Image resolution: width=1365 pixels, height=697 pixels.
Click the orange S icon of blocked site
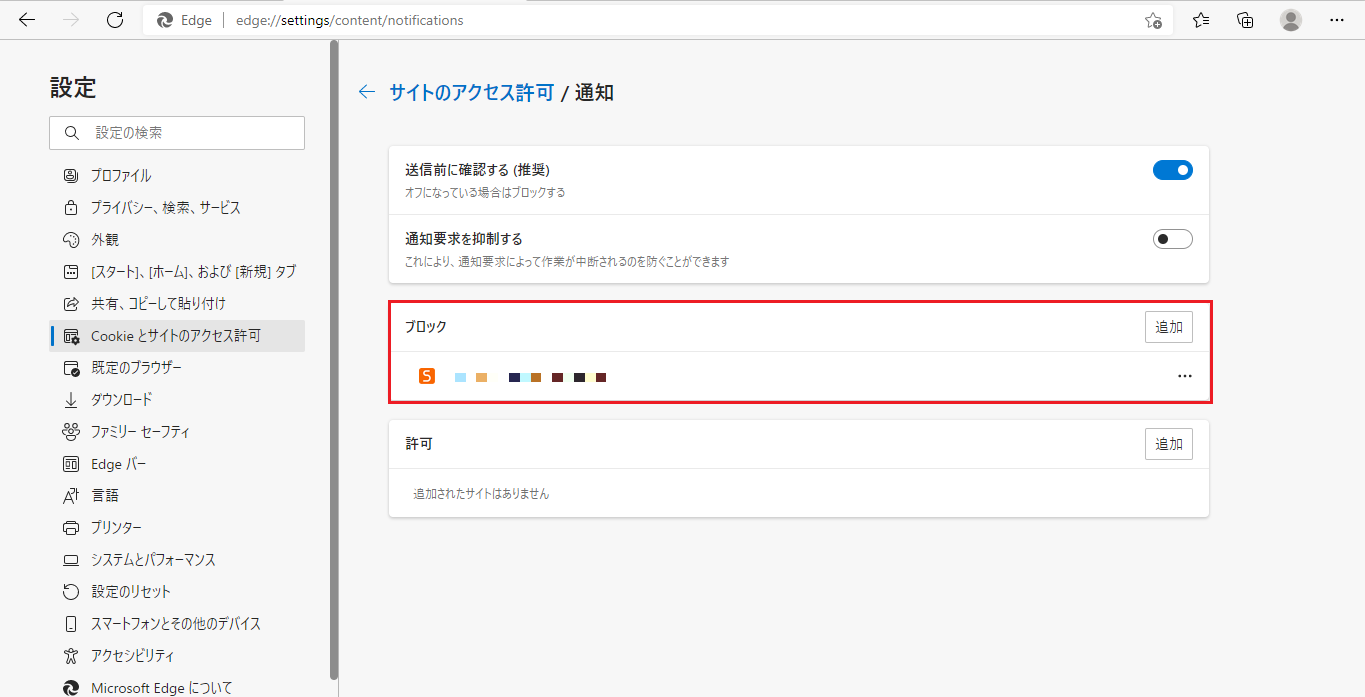click(427, 376)
